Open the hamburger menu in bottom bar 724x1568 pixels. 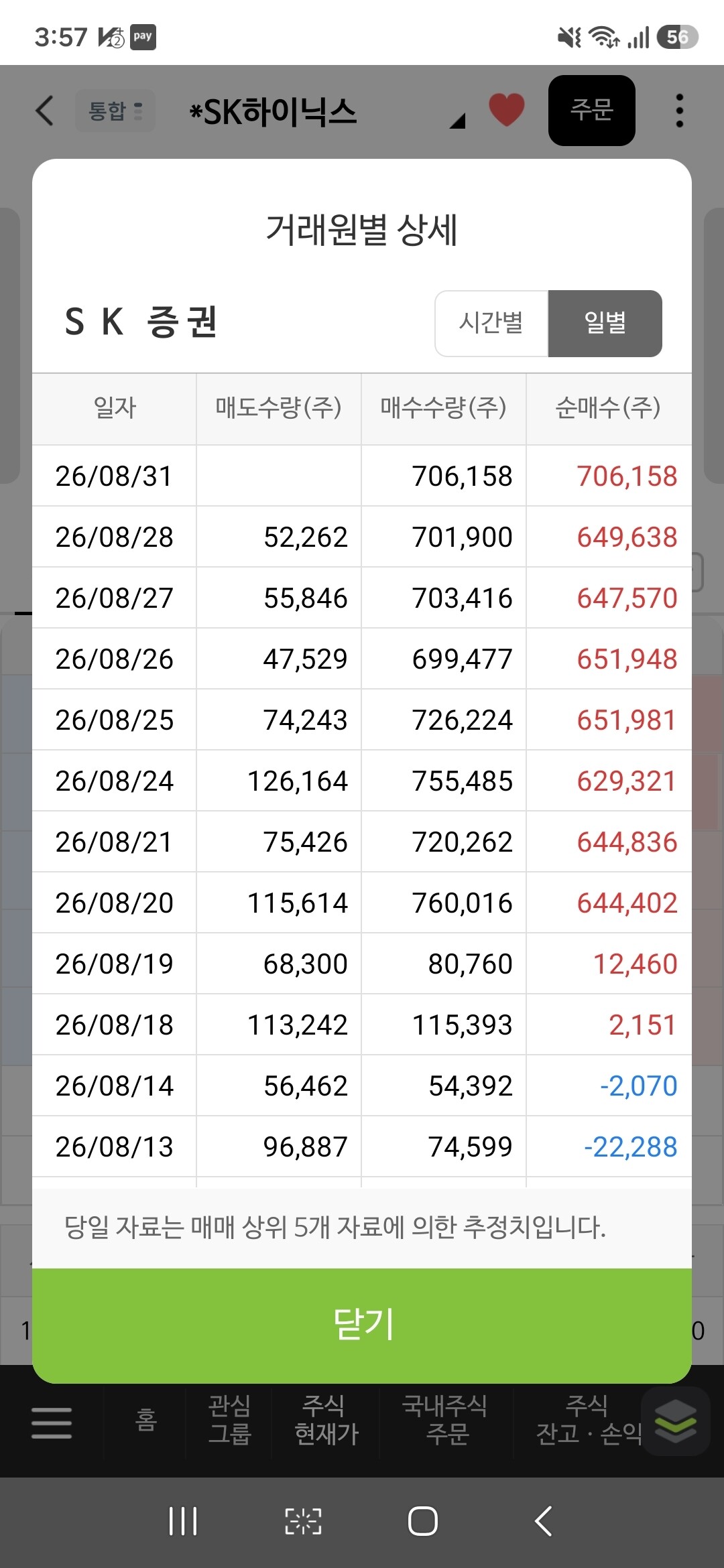click(52, 1423)
